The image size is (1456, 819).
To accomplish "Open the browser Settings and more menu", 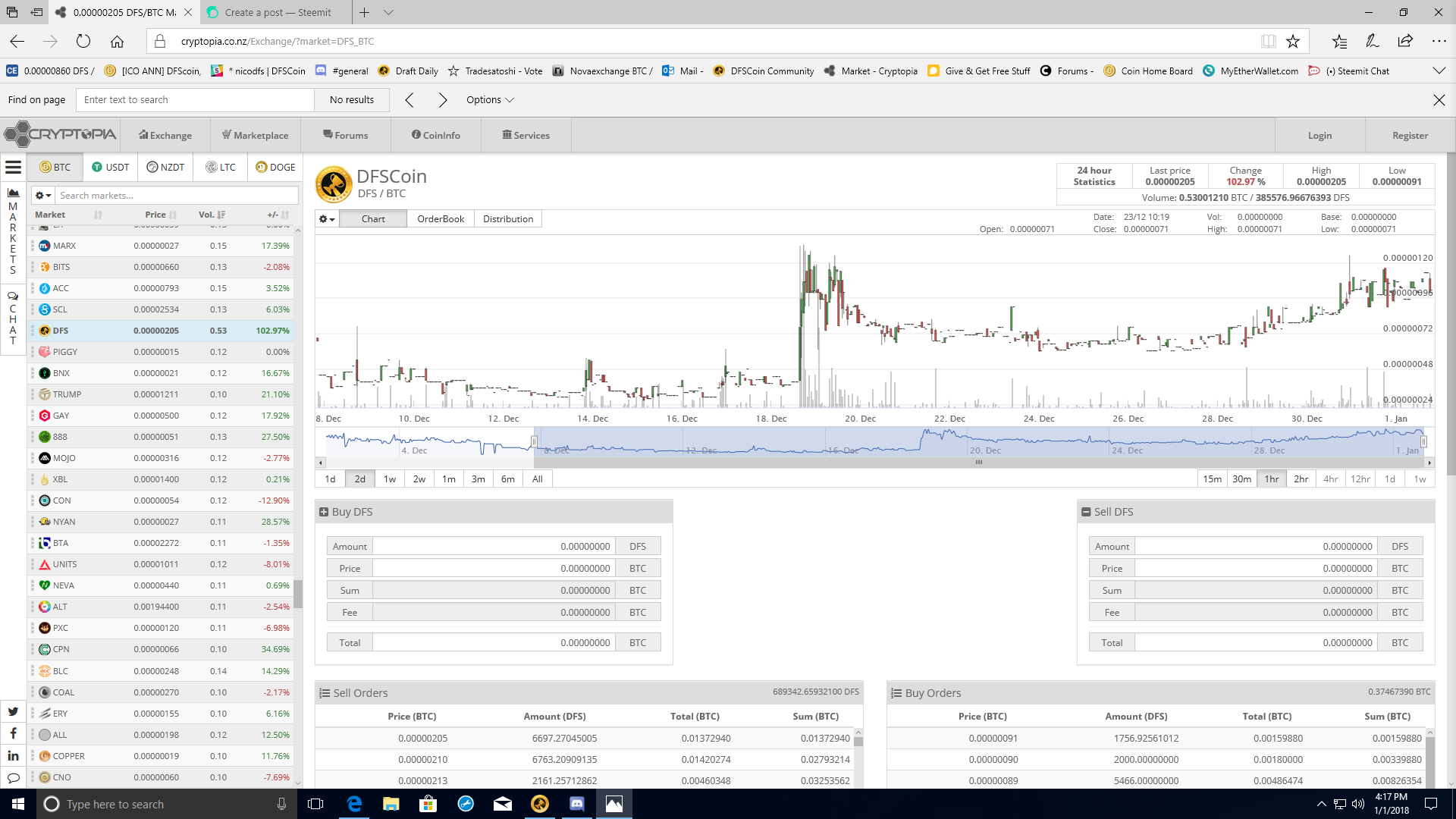I will pyautogui.click(x=1439, y=41).
